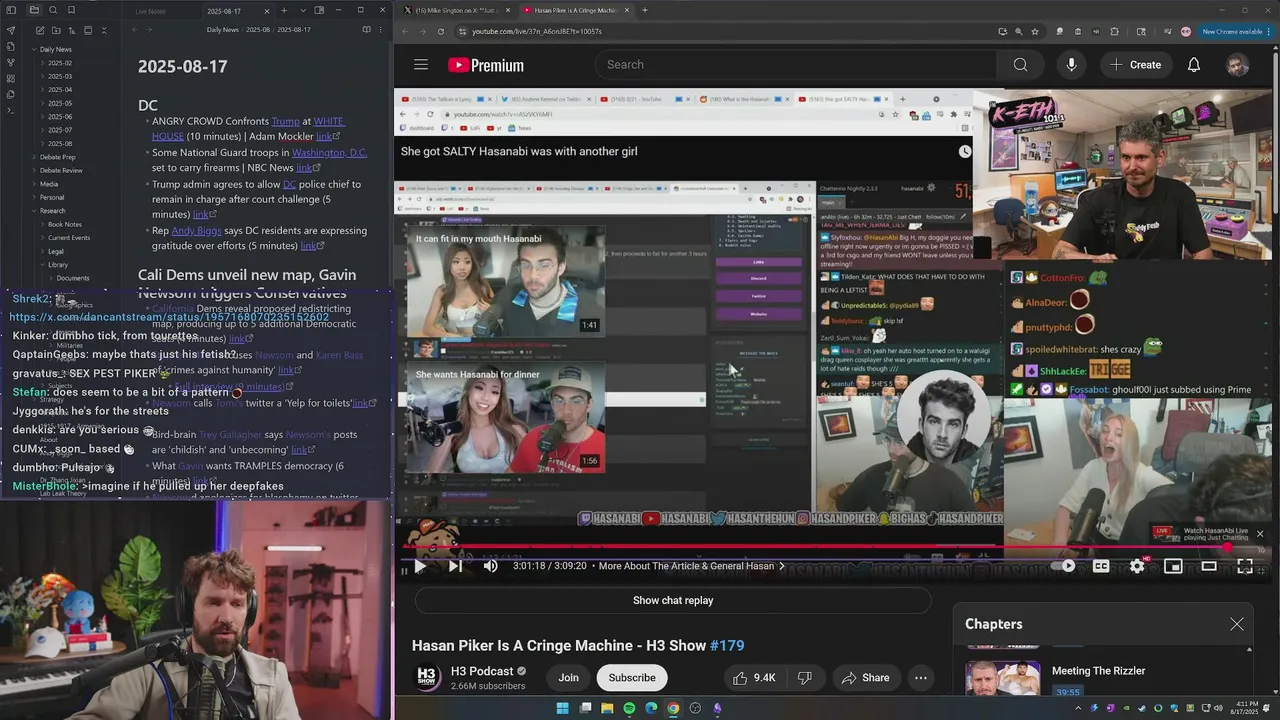Toggle reading view in Obsidian note

point(366,30)
